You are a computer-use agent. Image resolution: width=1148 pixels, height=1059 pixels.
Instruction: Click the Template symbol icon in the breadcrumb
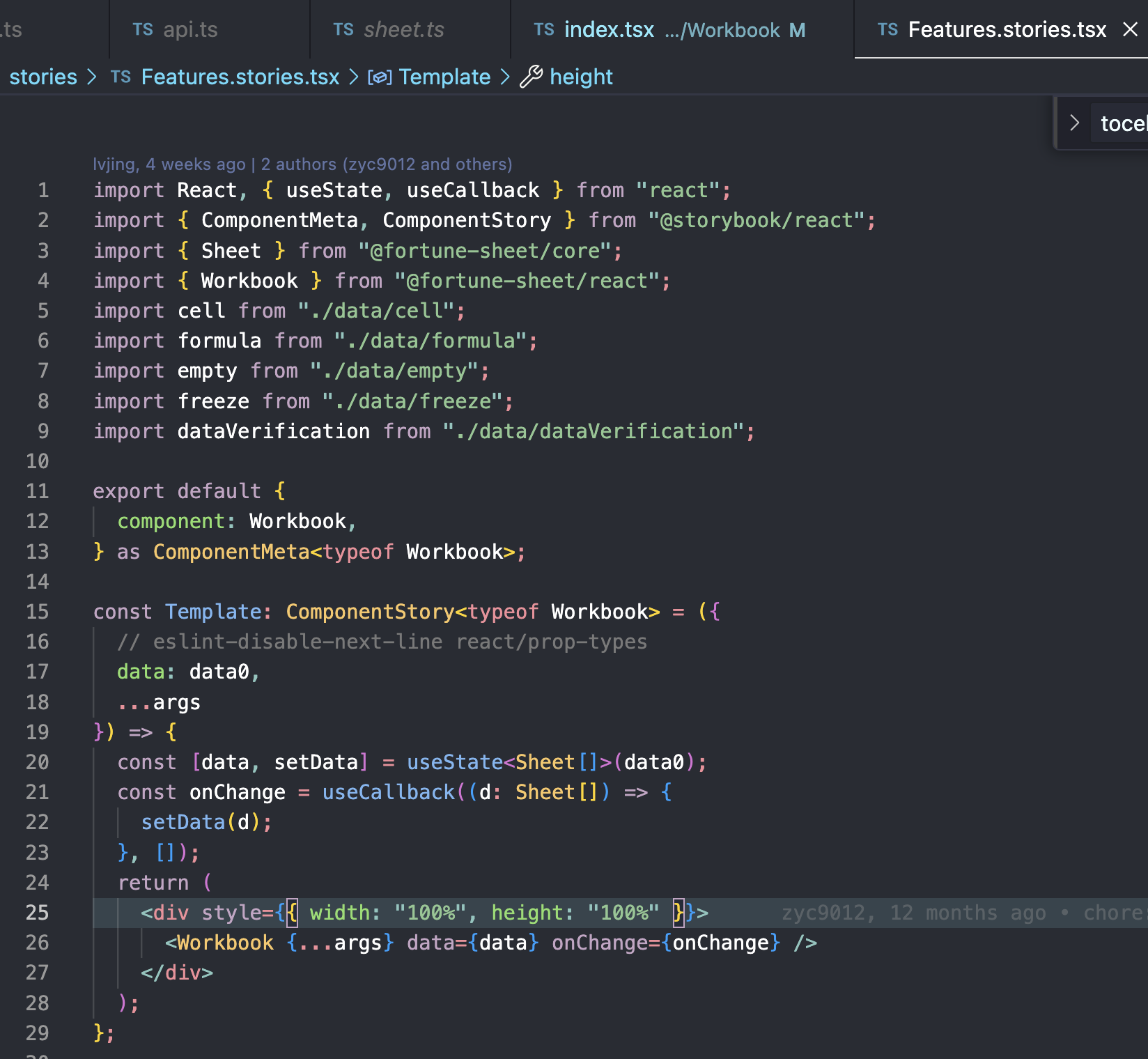click(380, 77)
